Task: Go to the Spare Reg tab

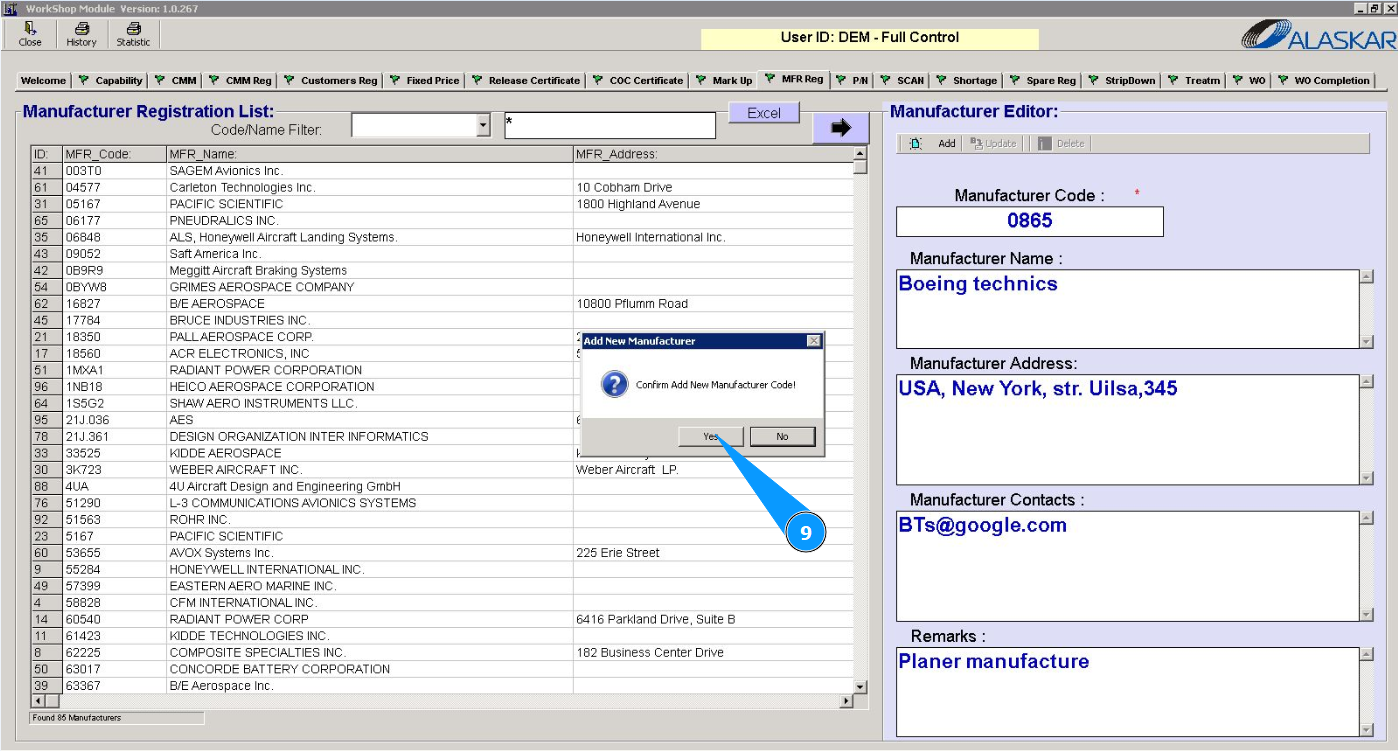Action: click(x=1043, y=81)
